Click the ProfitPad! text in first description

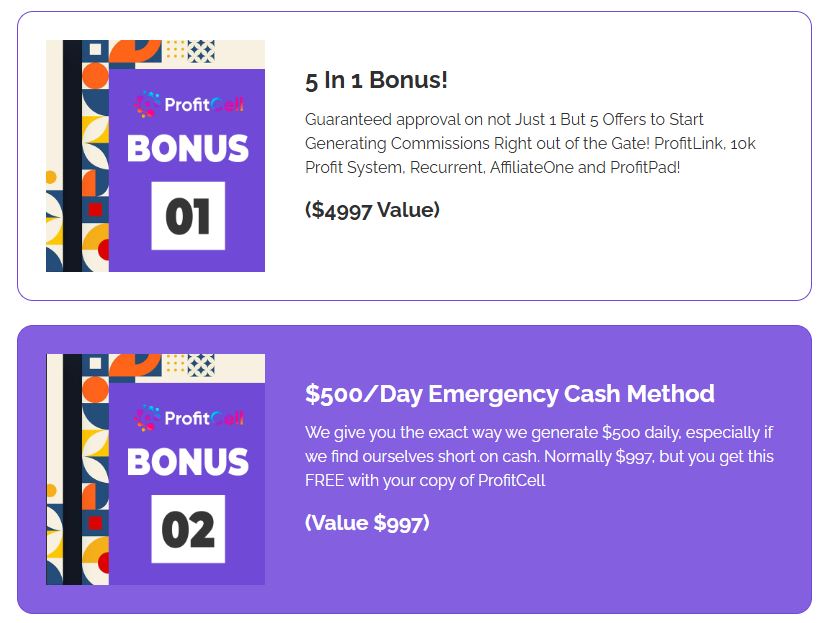click(x=645, y=167)
